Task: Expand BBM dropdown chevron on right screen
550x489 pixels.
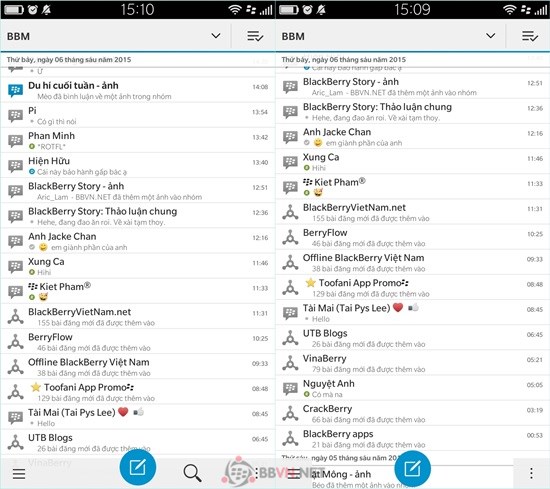Action: point(490,35)
